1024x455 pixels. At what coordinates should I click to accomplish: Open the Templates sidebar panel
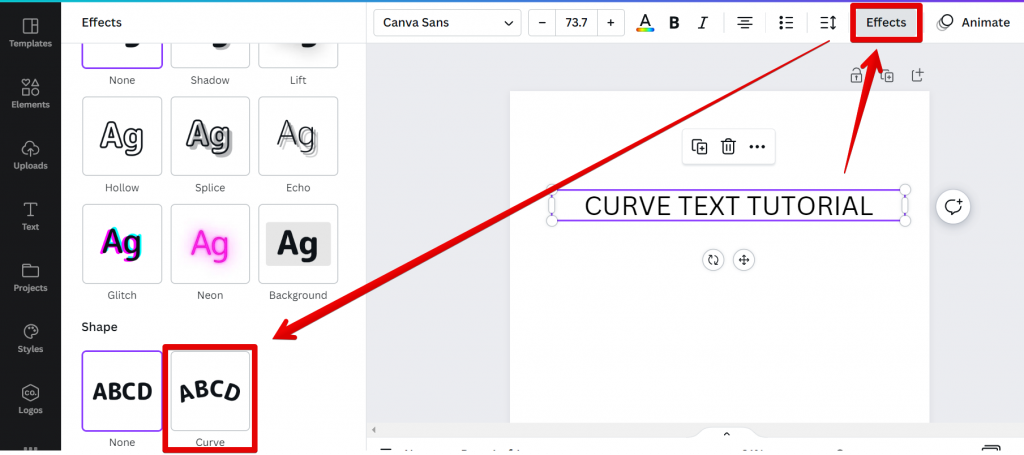[x=30, y=32]
